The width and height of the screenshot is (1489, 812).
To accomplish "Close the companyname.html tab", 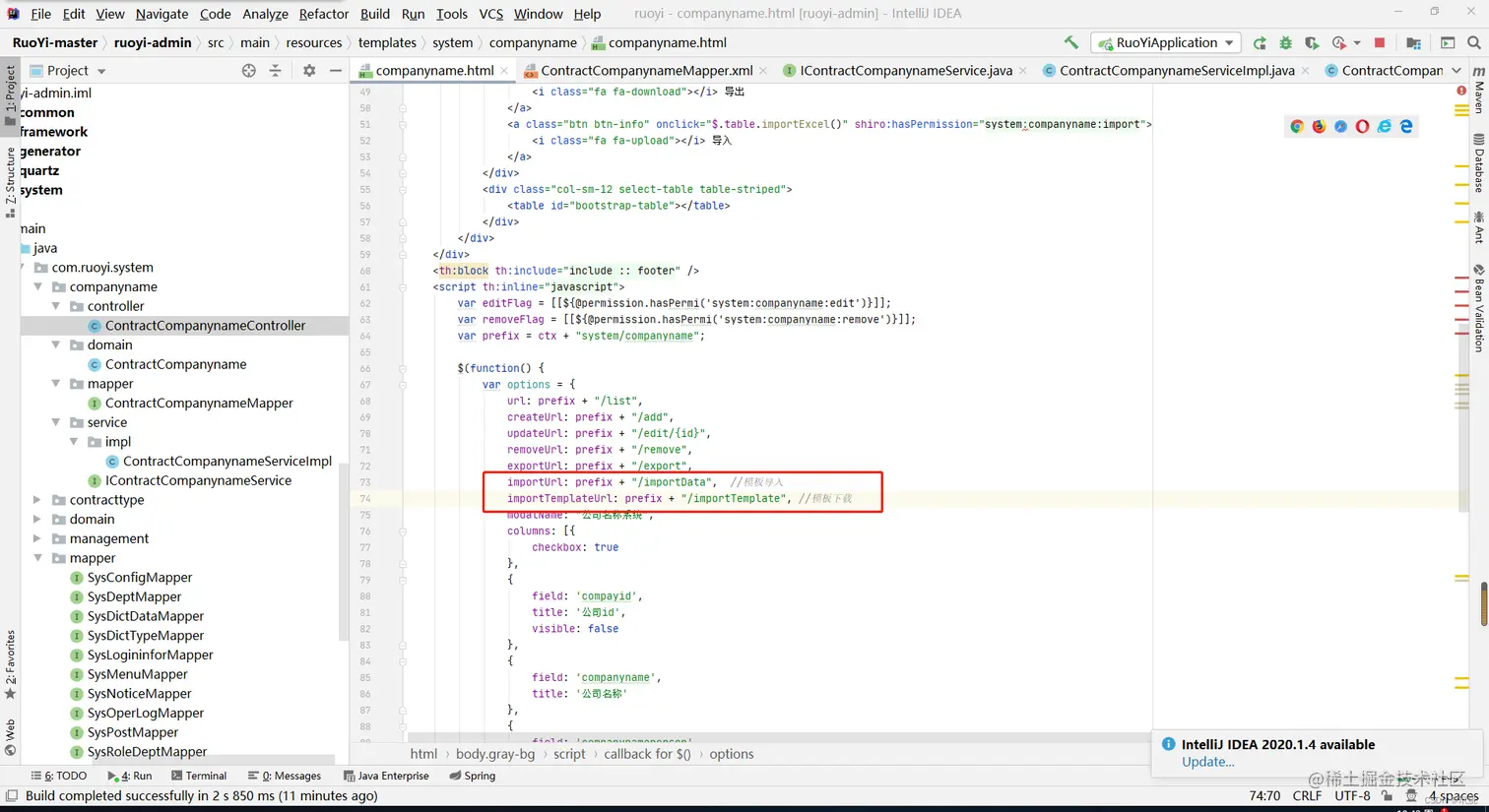I will click(504, 71).
